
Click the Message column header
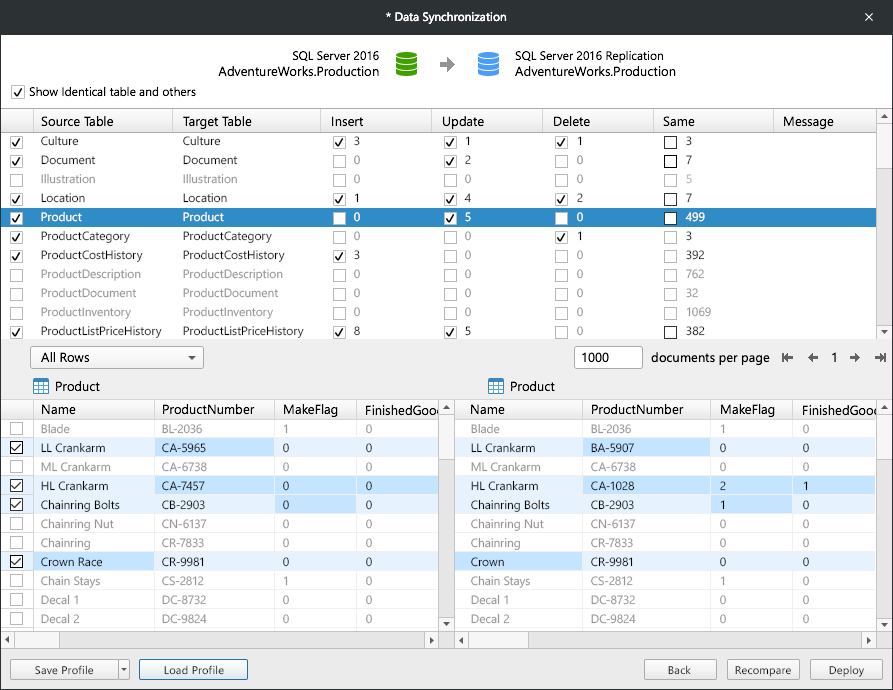[824, 121]
